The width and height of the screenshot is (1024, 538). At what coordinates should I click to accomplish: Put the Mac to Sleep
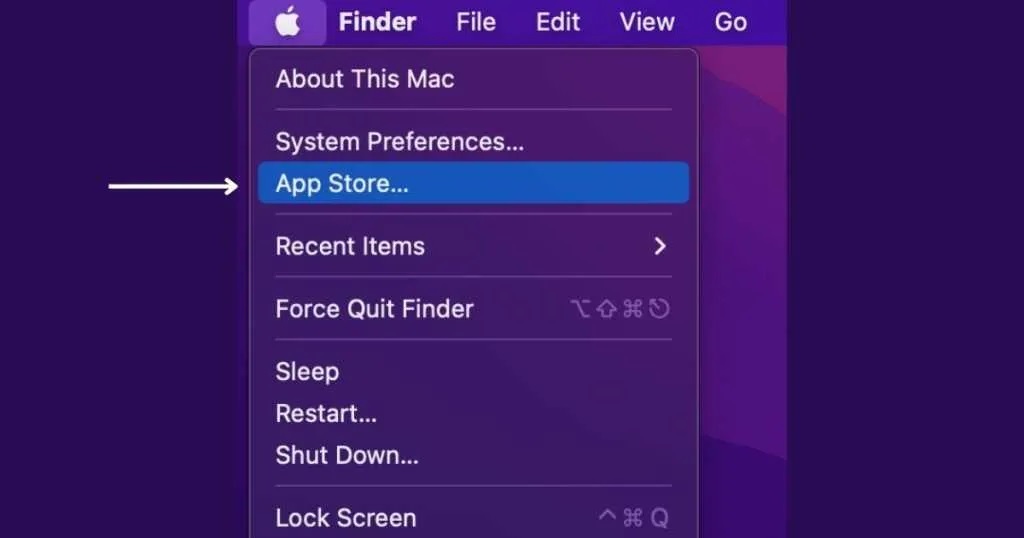tap(473, 372)
